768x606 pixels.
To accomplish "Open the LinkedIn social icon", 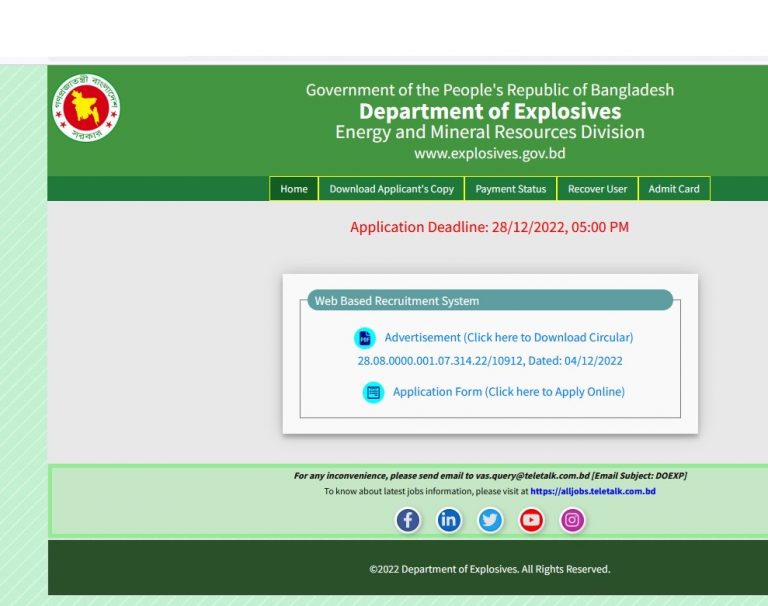I will pyautogui.click(x=449, y=520).
